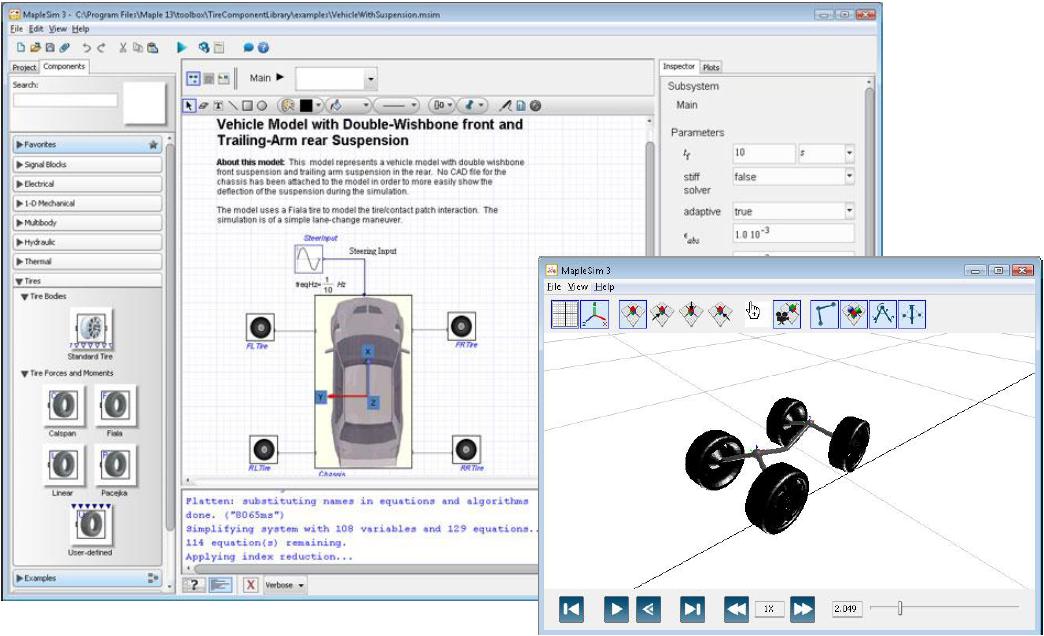
Task: Choose the Pacejka tire model icon
Action: tap(115, 465)
